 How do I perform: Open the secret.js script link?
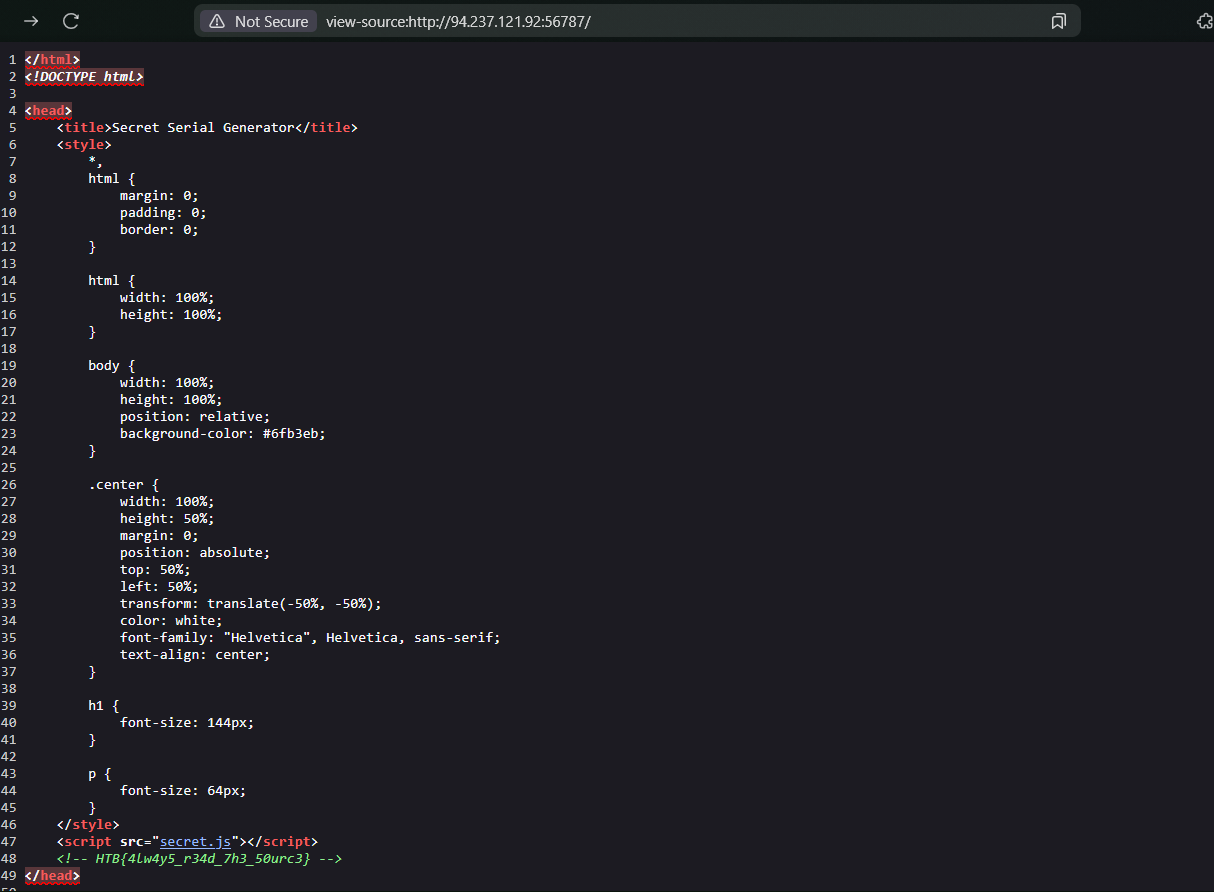pyautogui.click(x=195, y=842)
